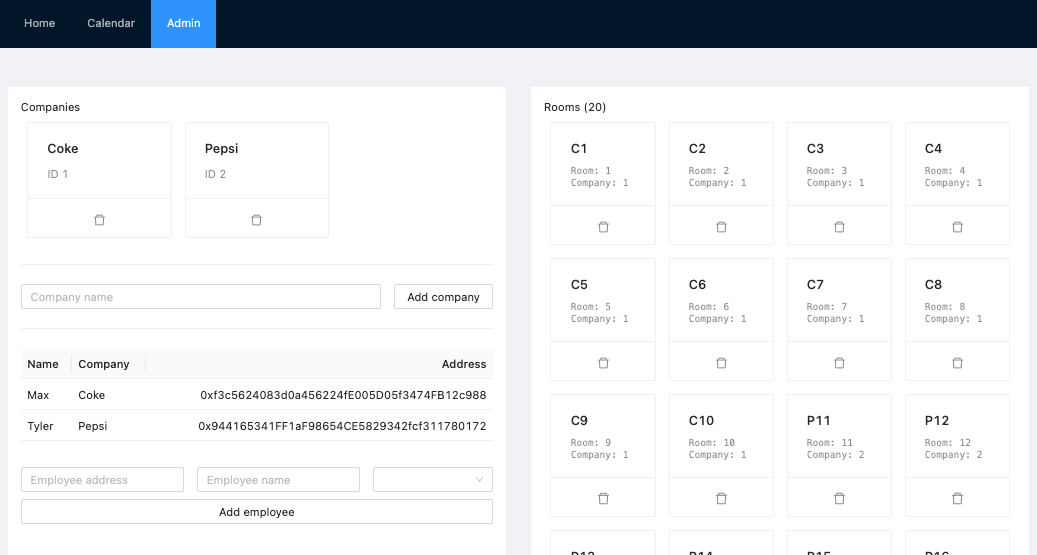Click the C10 room card title
This screenshot has width=1037, height=555.
(x=701, y=421)
